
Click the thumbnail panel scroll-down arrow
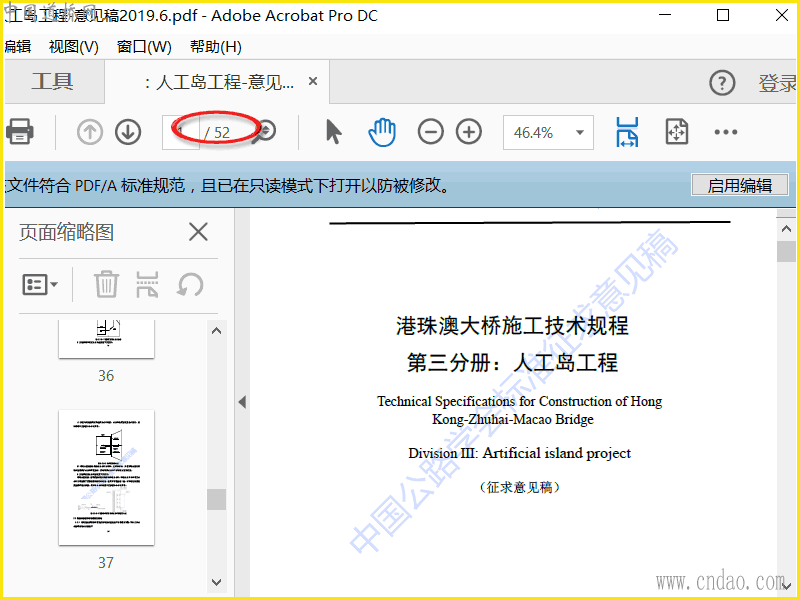216,582
